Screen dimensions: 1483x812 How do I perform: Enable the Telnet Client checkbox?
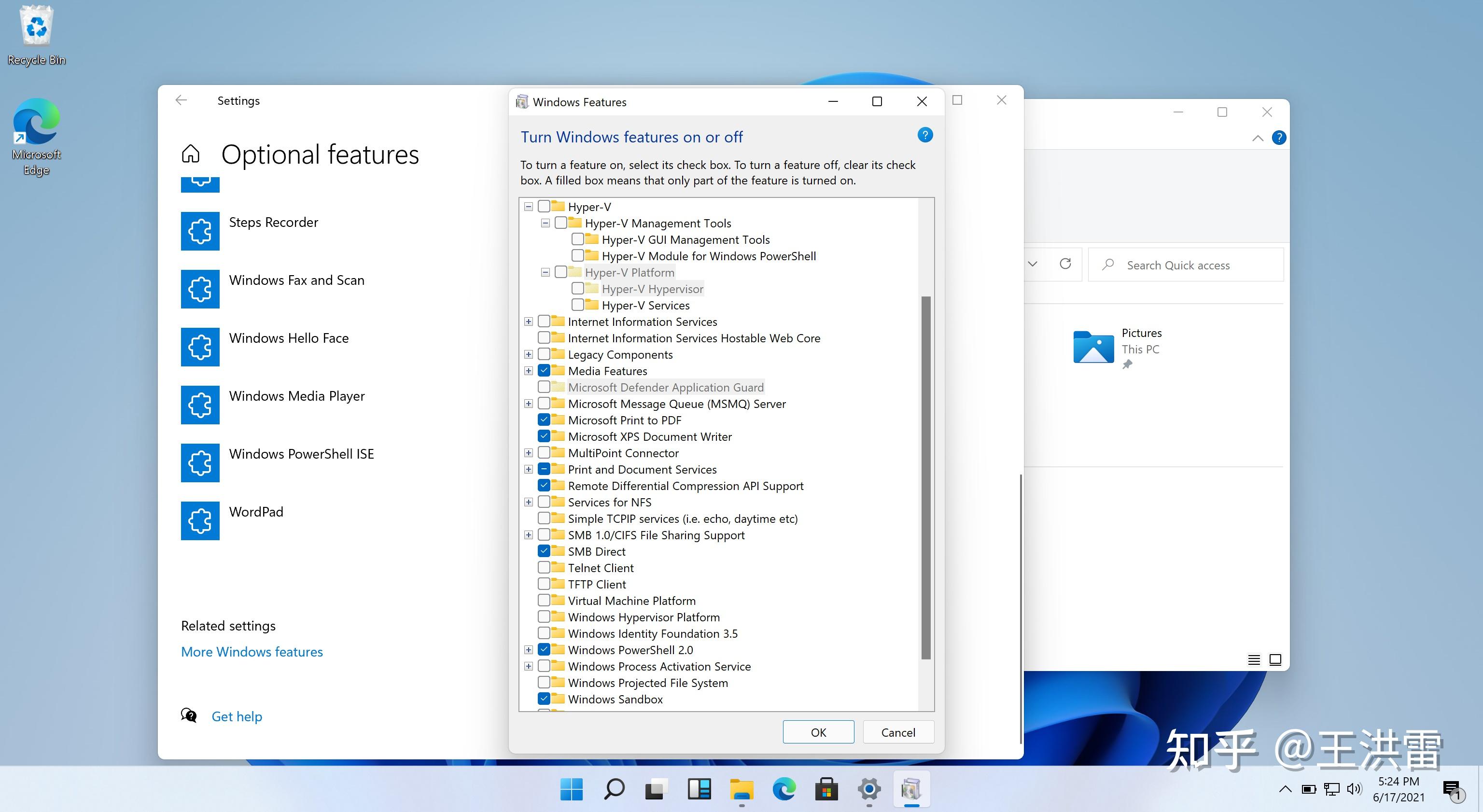[x=544, y=567]
